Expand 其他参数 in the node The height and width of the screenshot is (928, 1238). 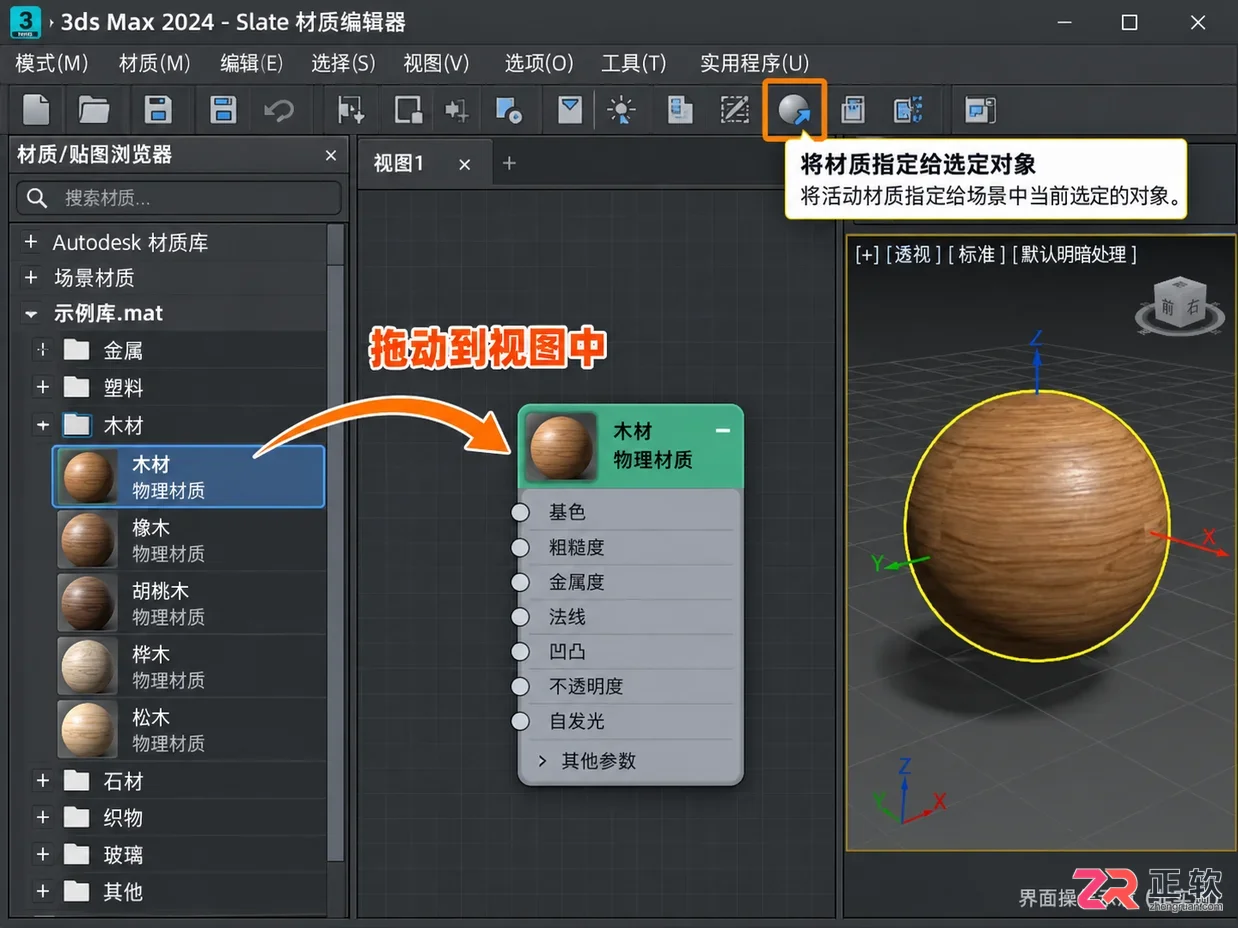542,761
